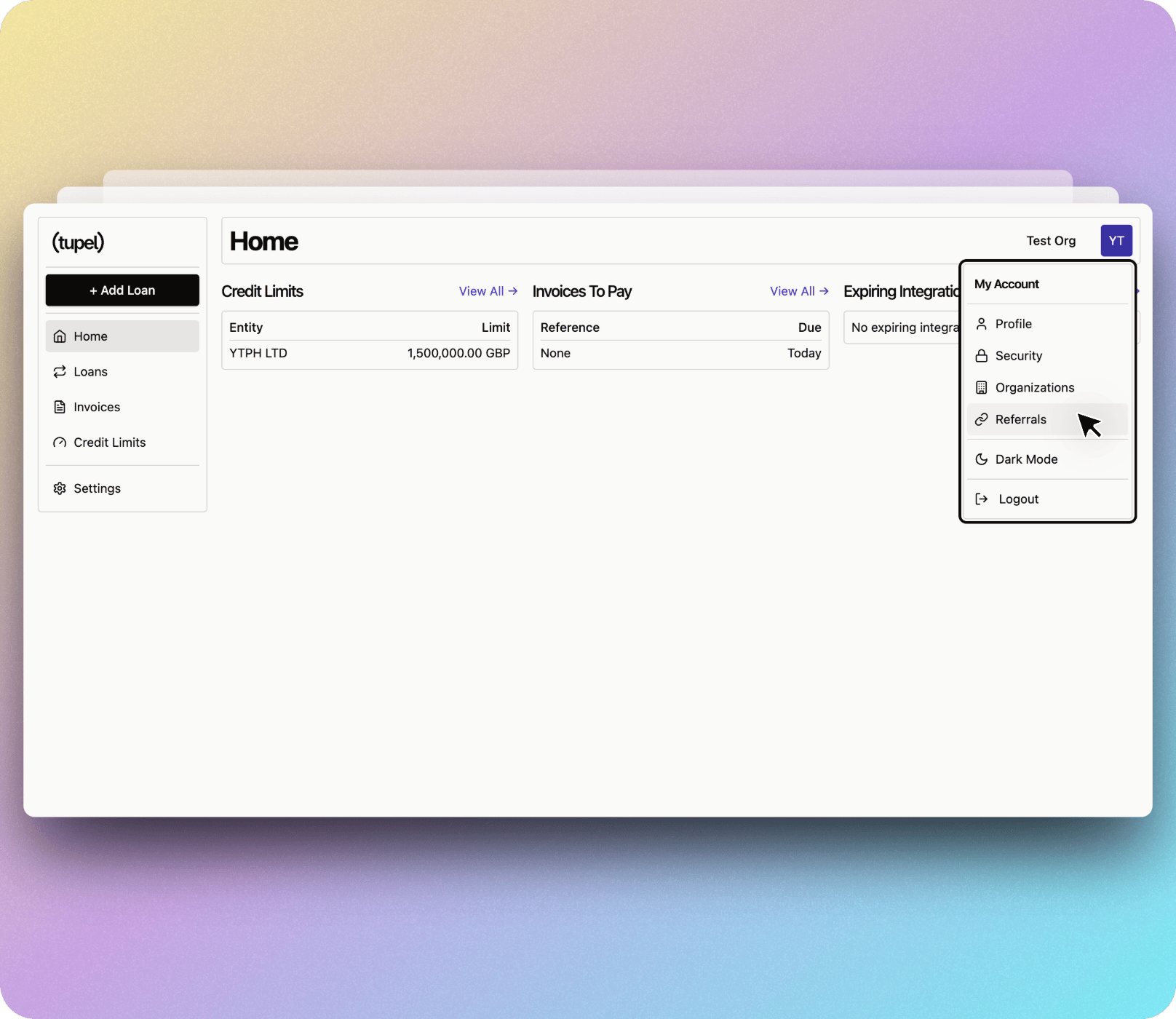This screenshot has height=1019, width=1176.
Task: Click the Add Loan button
Action: [122, 290]
